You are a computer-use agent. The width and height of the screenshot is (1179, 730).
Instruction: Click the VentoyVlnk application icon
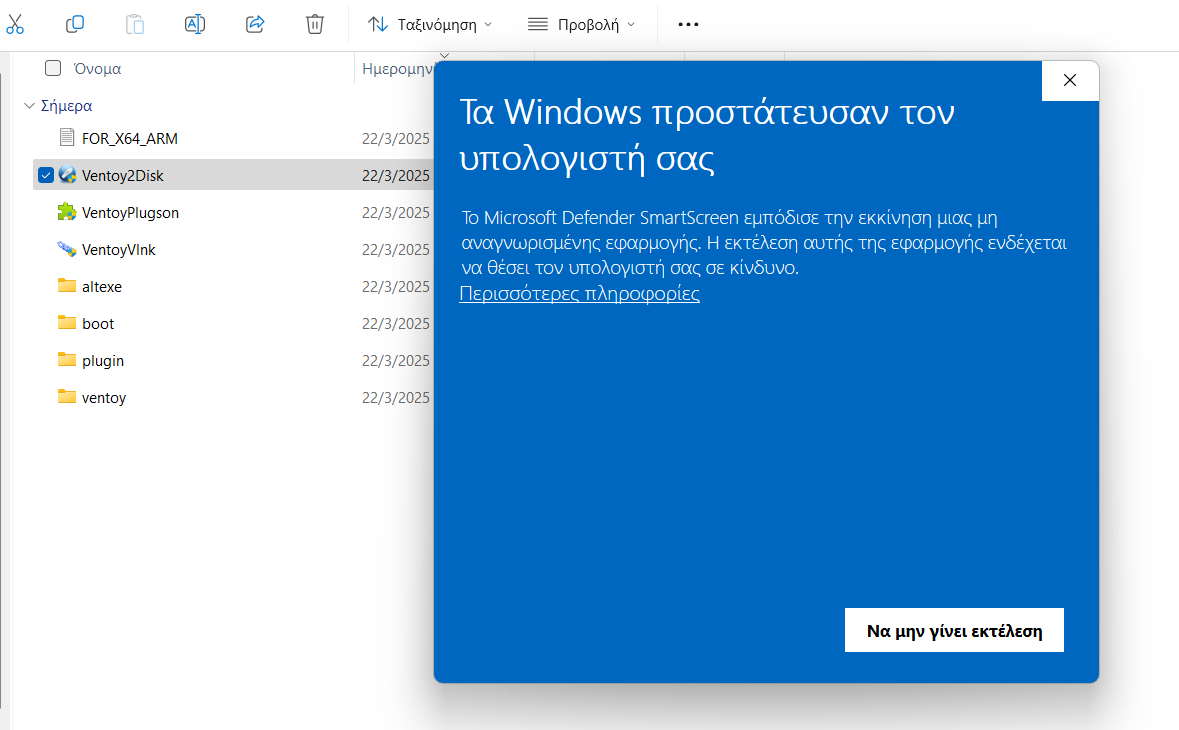[x=67, y=249]
